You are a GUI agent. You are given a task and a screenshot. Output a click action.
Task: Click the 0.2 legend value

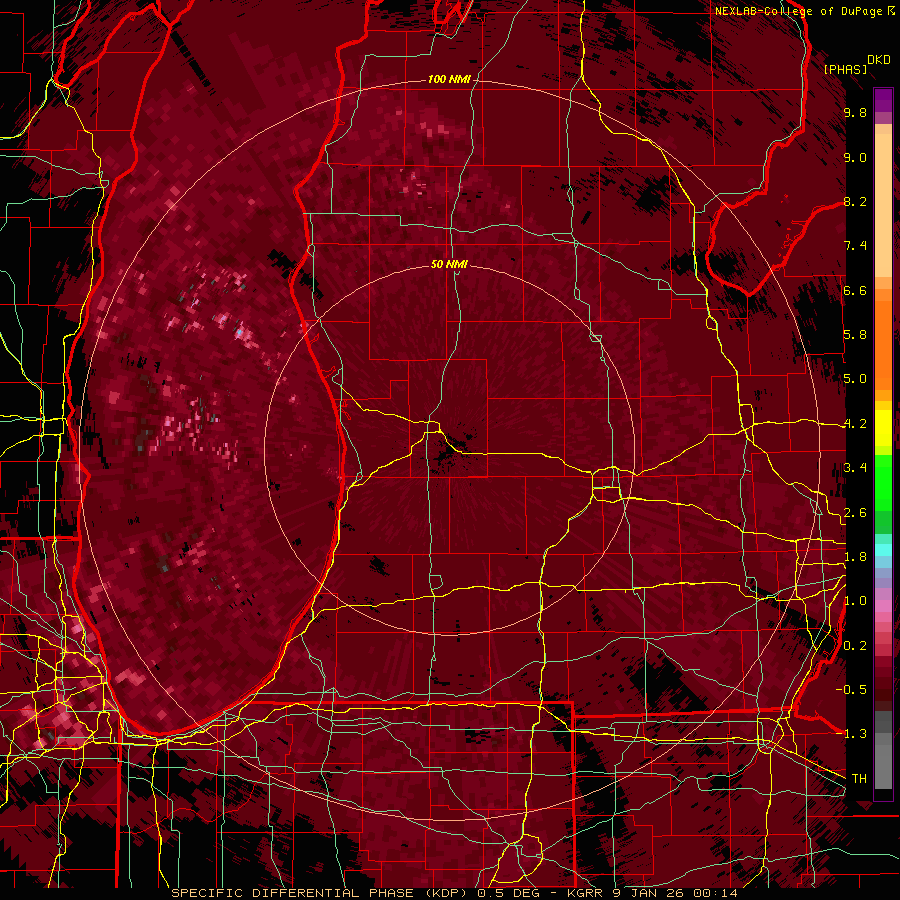coord(855,646)
